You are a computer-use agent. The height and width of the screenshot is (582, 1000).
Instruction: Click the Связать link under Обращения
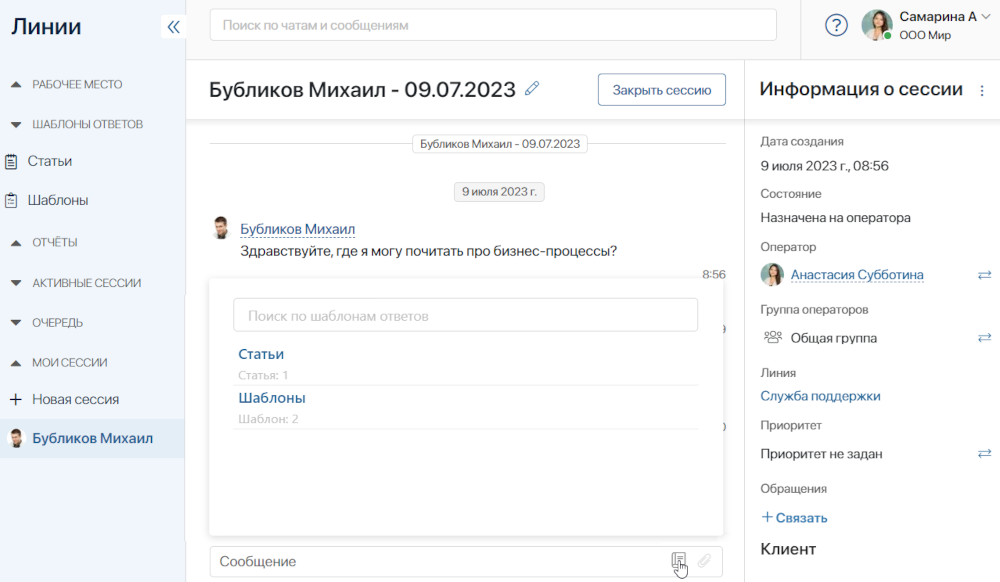point(795,518)
